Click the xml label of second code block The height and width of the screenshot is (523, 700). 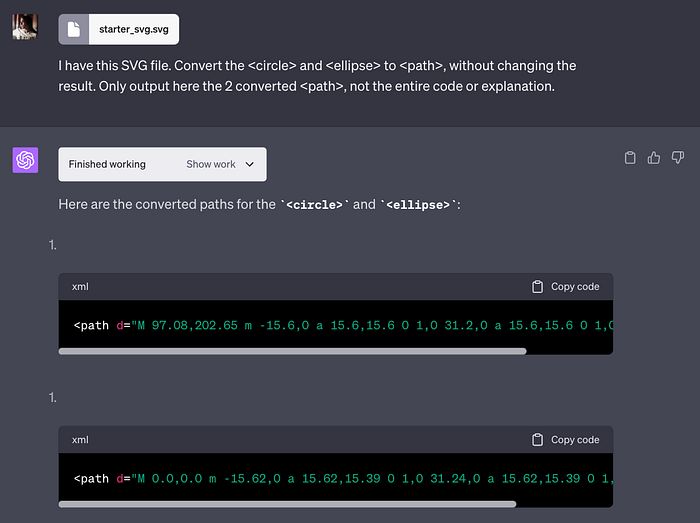pos(80,440)
